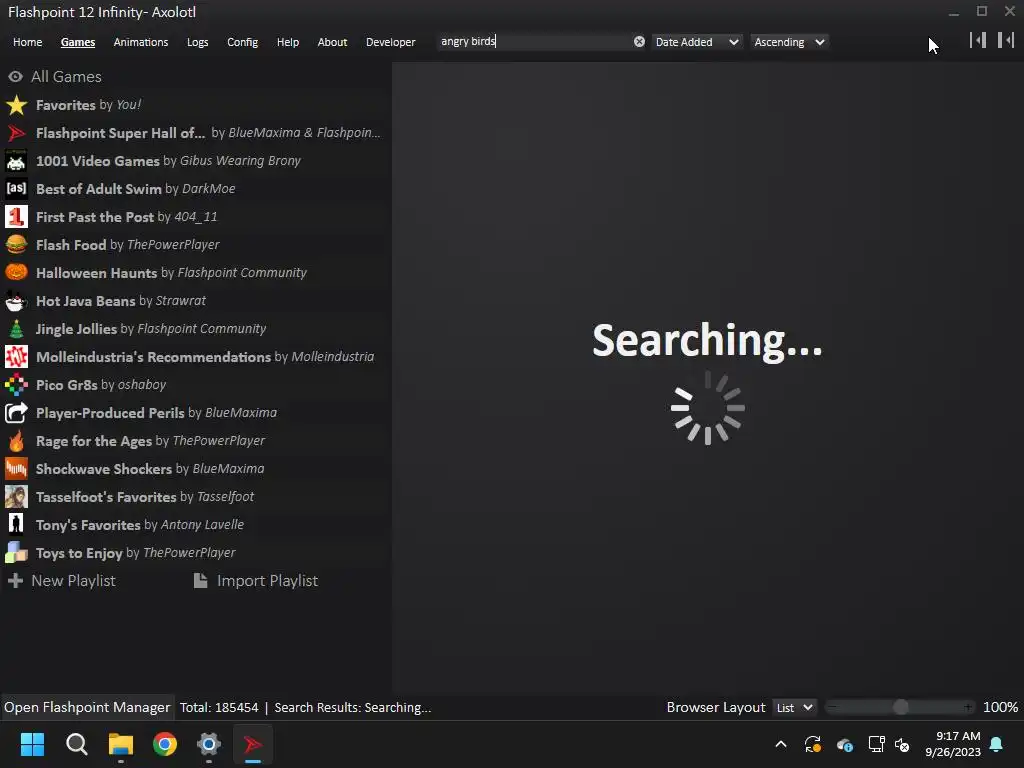This screenshot has width=1024, height=768.
Task: Open the Developer tab
Action: click(391, 42)
